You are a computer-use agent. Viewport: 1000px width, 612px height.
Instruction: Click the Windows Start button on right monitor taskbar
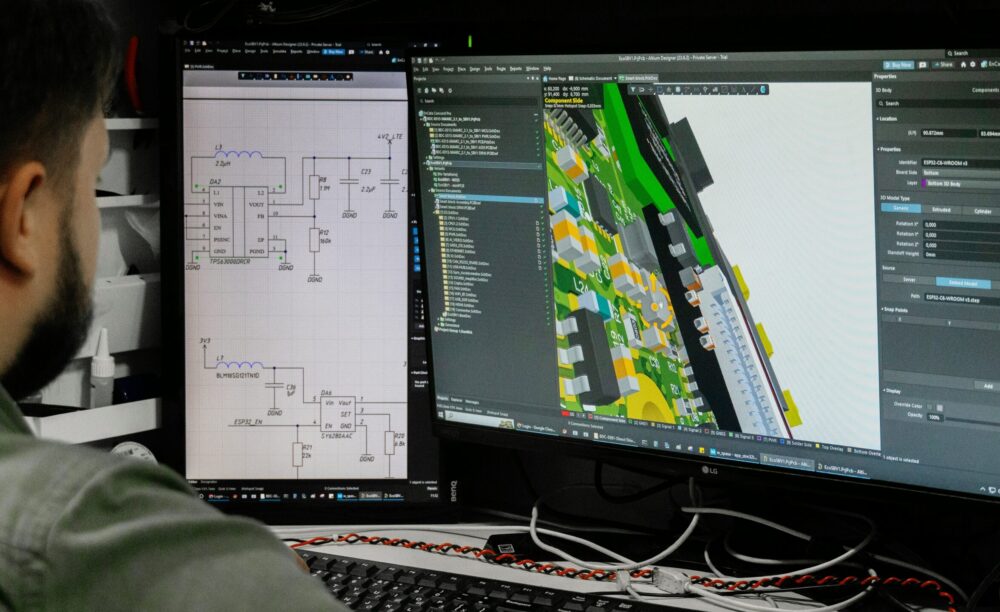pyautogui.click(x=441, y=414)
